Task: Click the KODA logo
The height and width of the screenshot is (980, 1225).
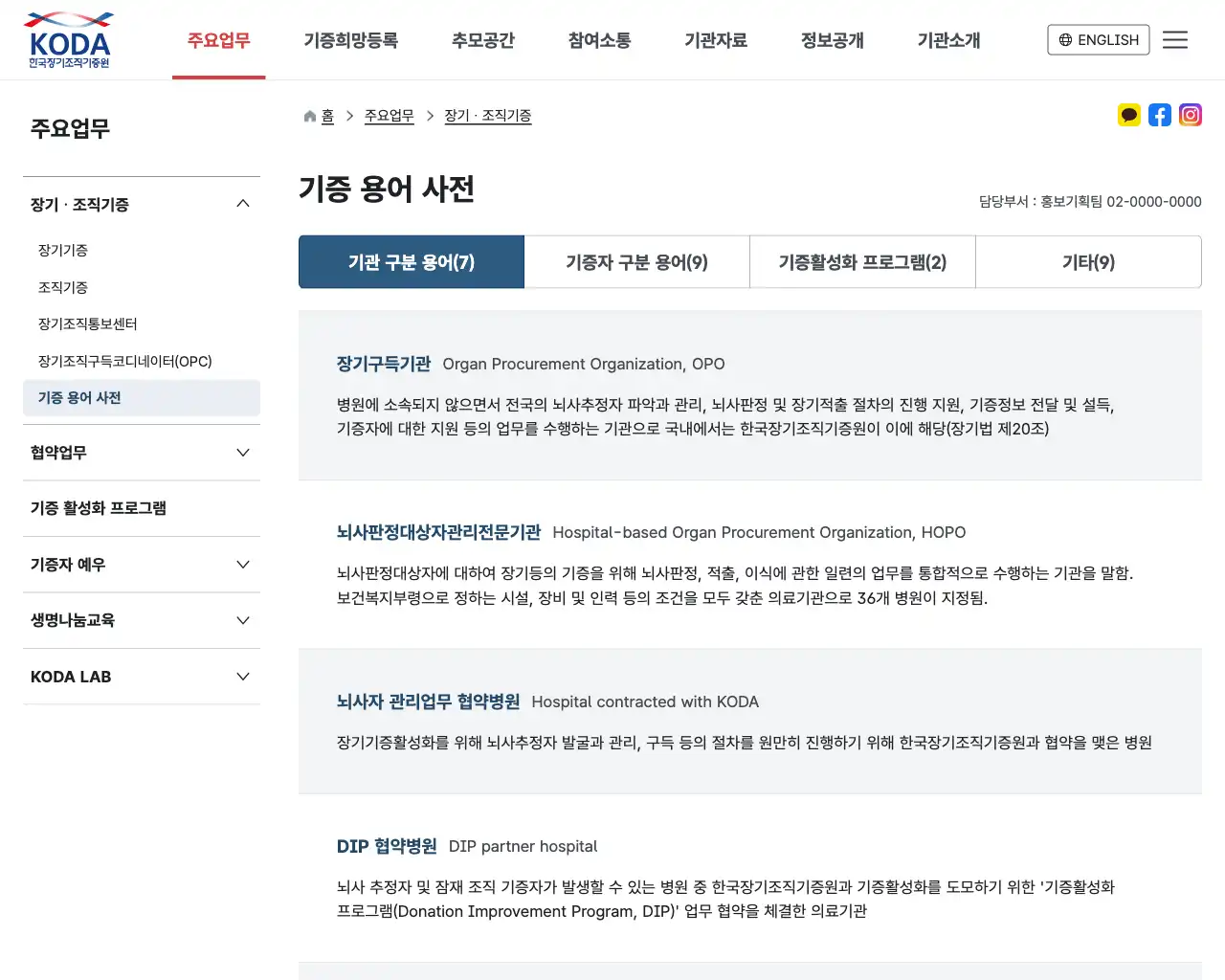Action: [68, 39]
